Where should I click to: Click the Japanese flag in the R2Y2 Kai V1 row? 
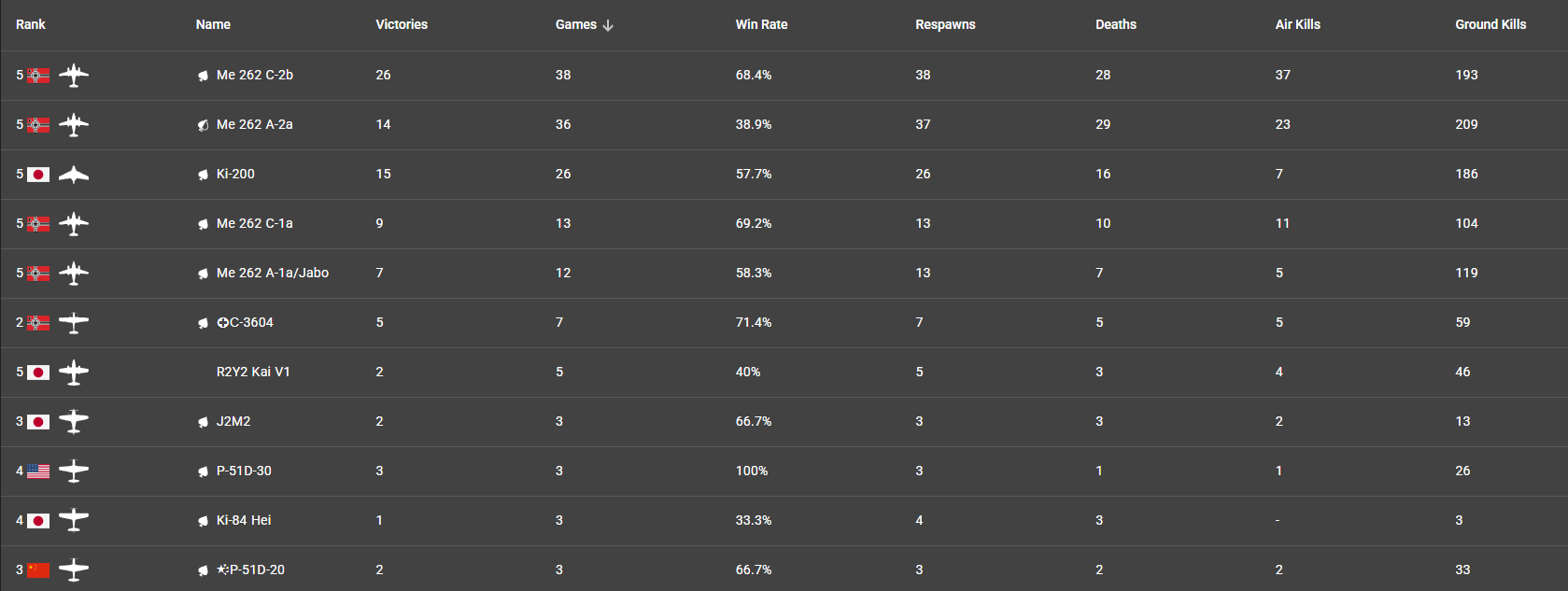[38, 373]
